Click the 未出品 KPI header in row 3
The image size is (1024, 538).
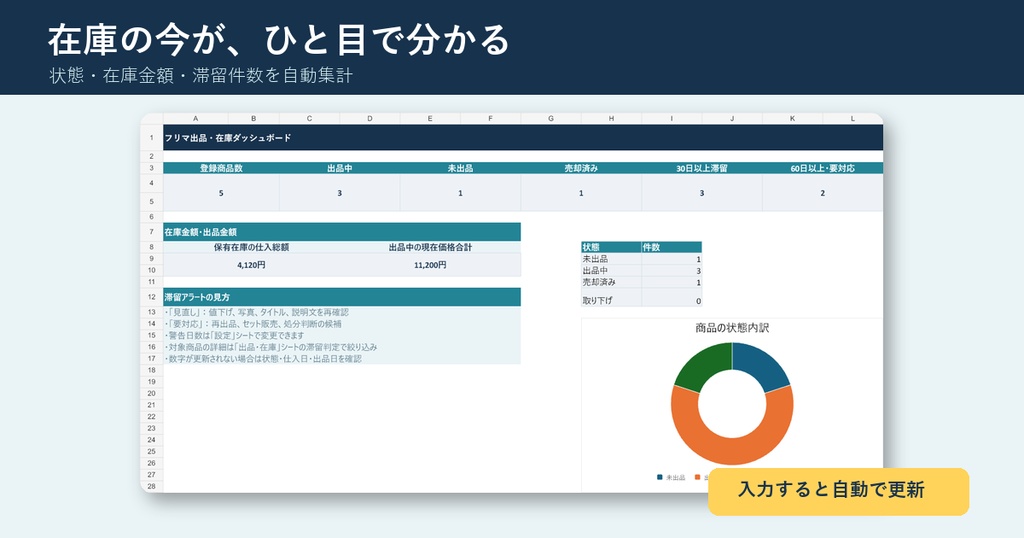tap(460, 168)
